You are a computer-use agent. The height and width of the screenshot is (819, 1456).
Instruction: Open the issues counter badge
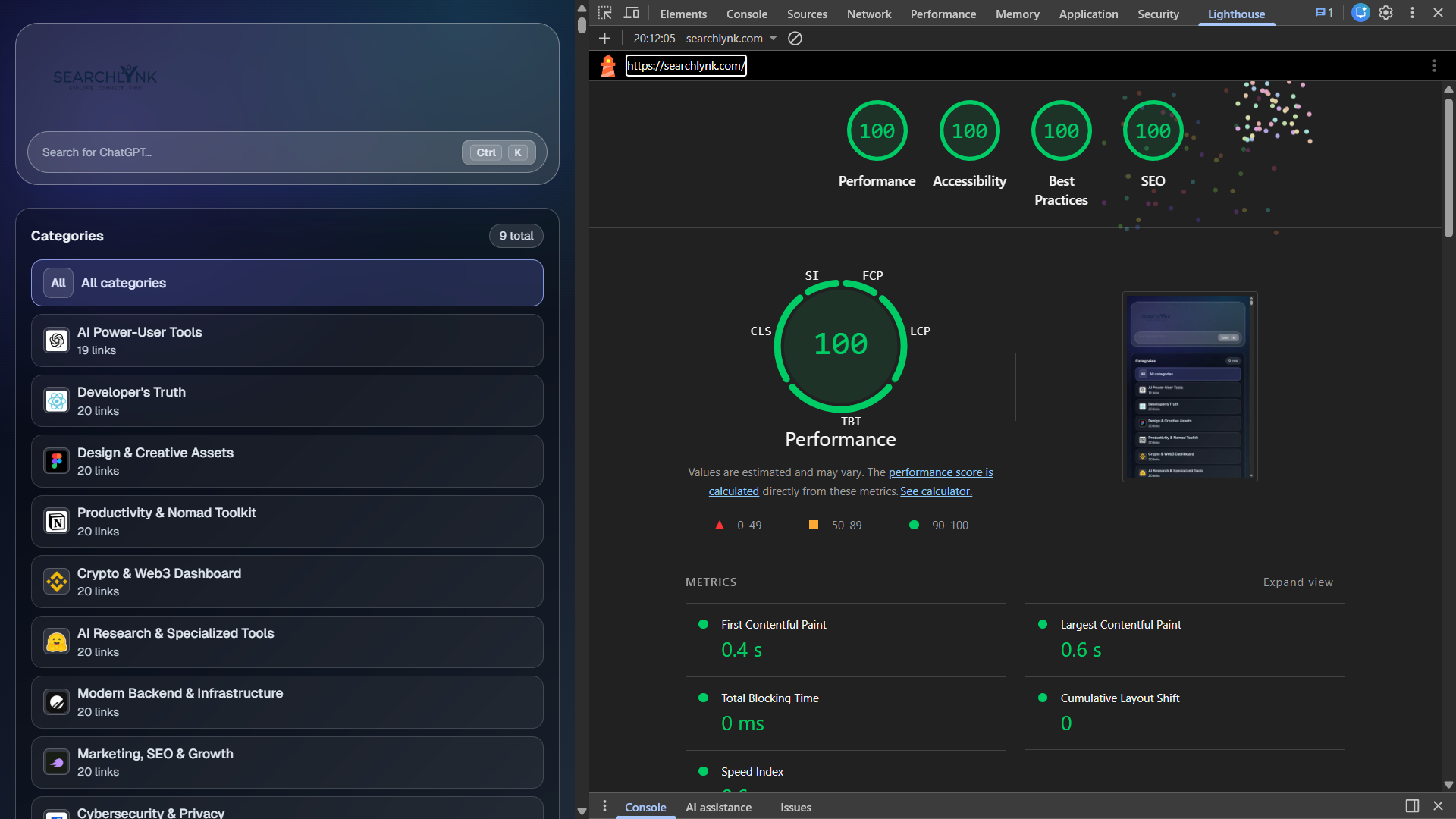tap(1324, 13)
